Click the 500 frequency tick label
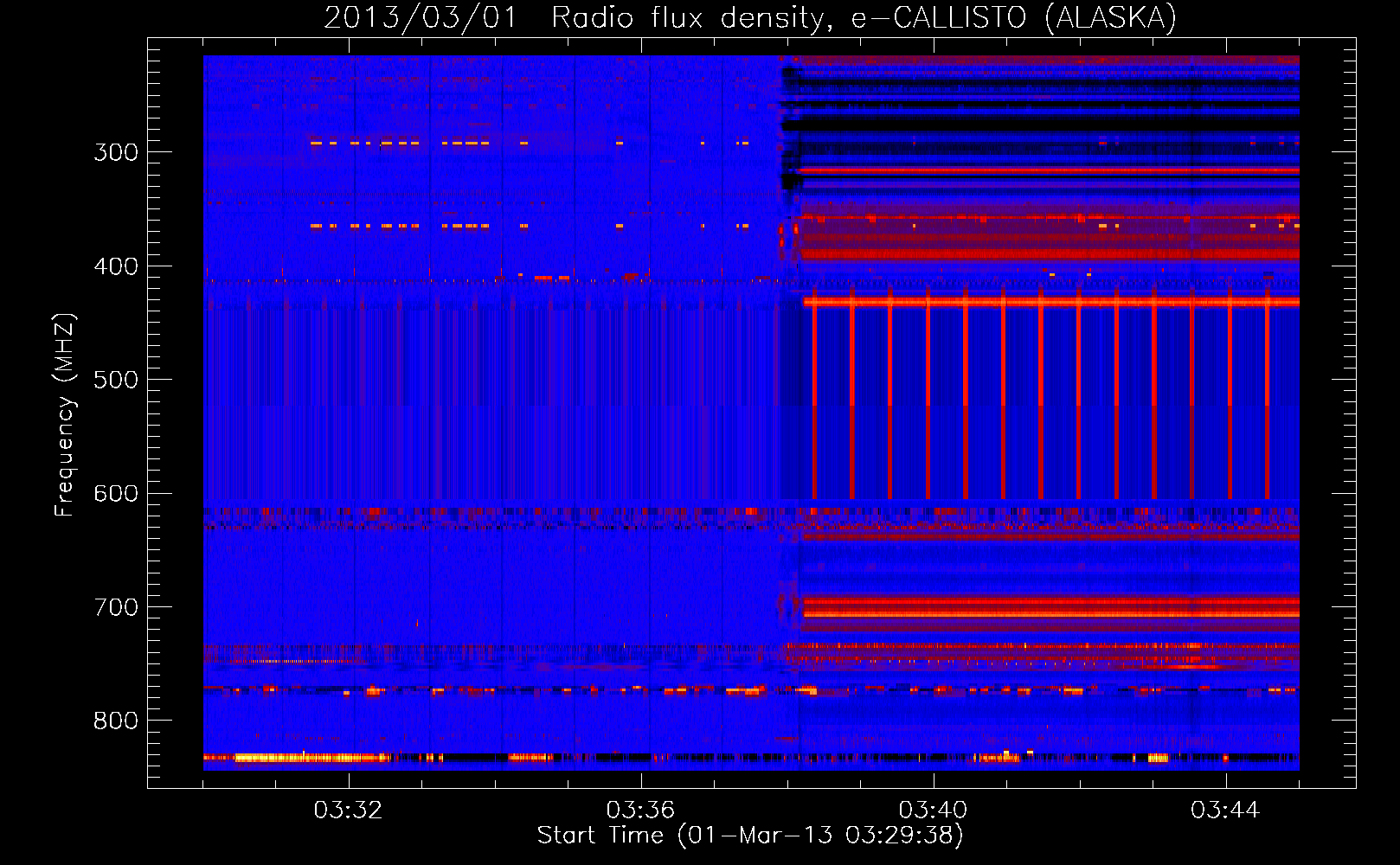The image size is (1400, 865). [x=116, y=380]
